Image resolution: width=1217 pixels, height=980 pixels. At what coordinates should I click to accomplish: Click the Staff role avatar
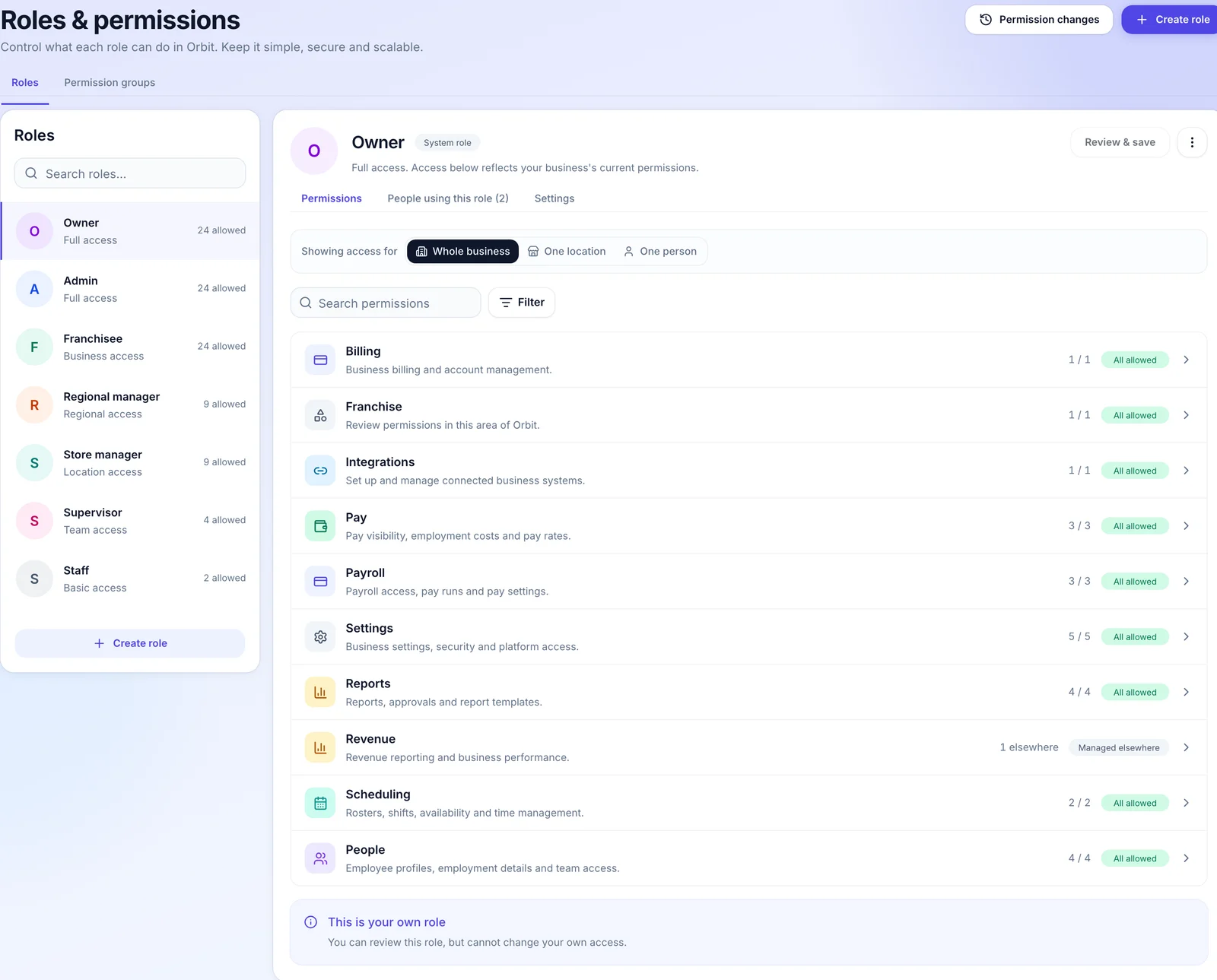(34, 579)
